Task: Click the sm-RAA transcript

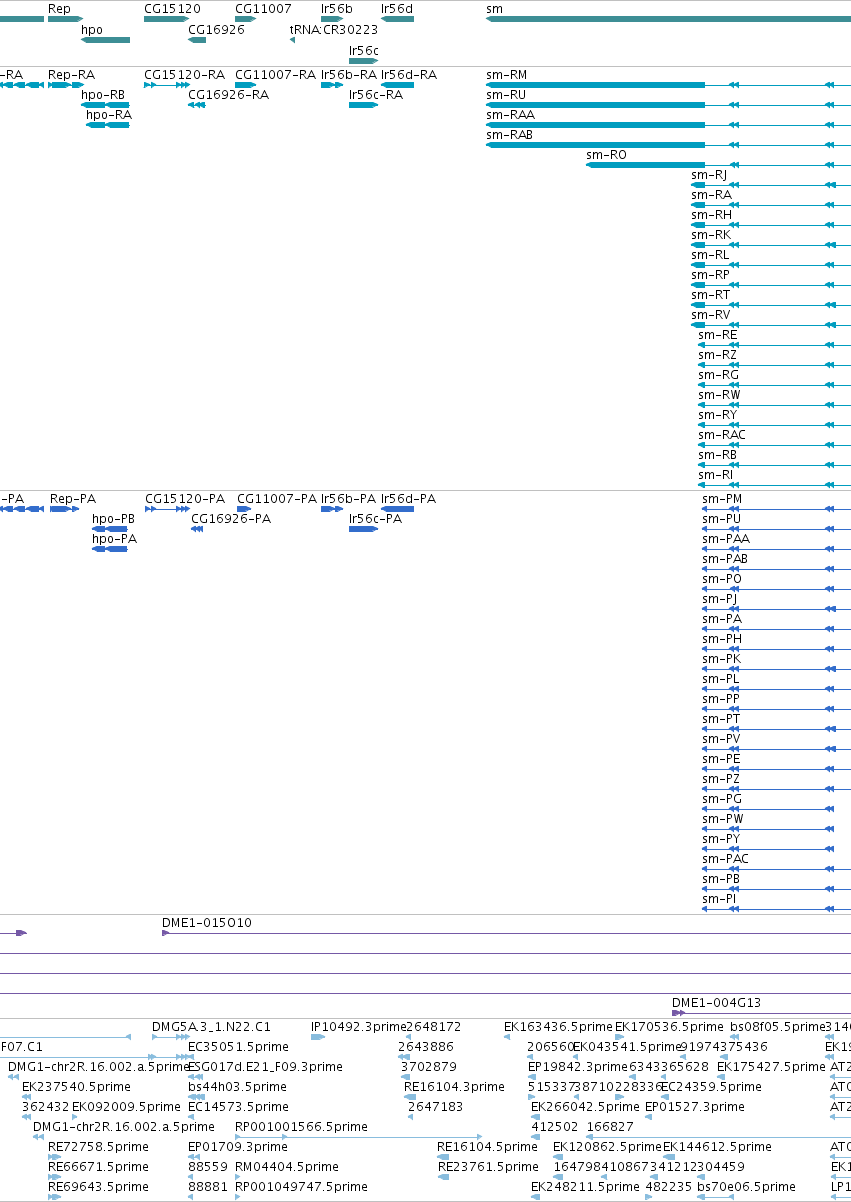Action: tap(668, 125)
